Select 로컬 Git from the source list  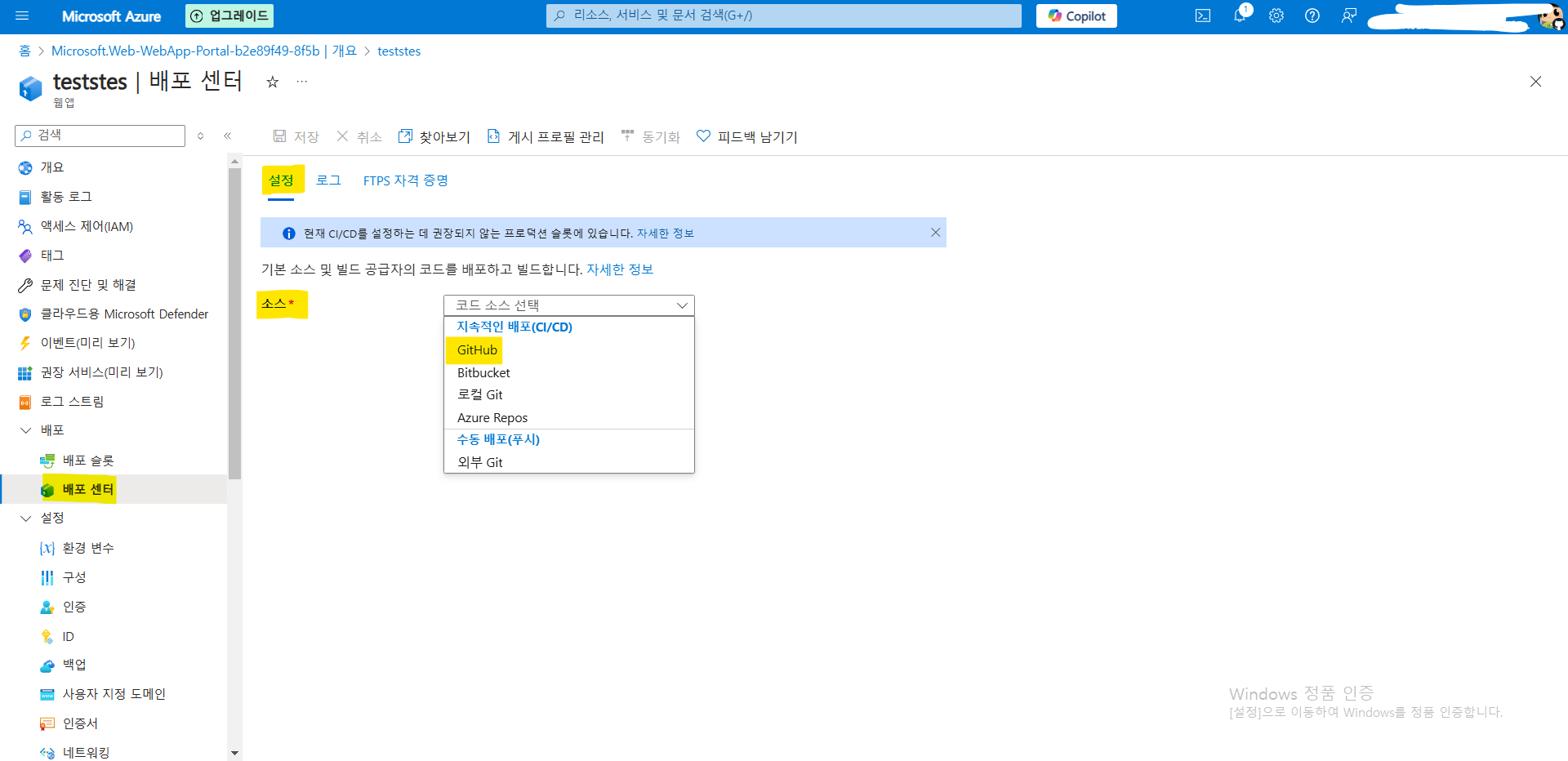coord(569,395)
